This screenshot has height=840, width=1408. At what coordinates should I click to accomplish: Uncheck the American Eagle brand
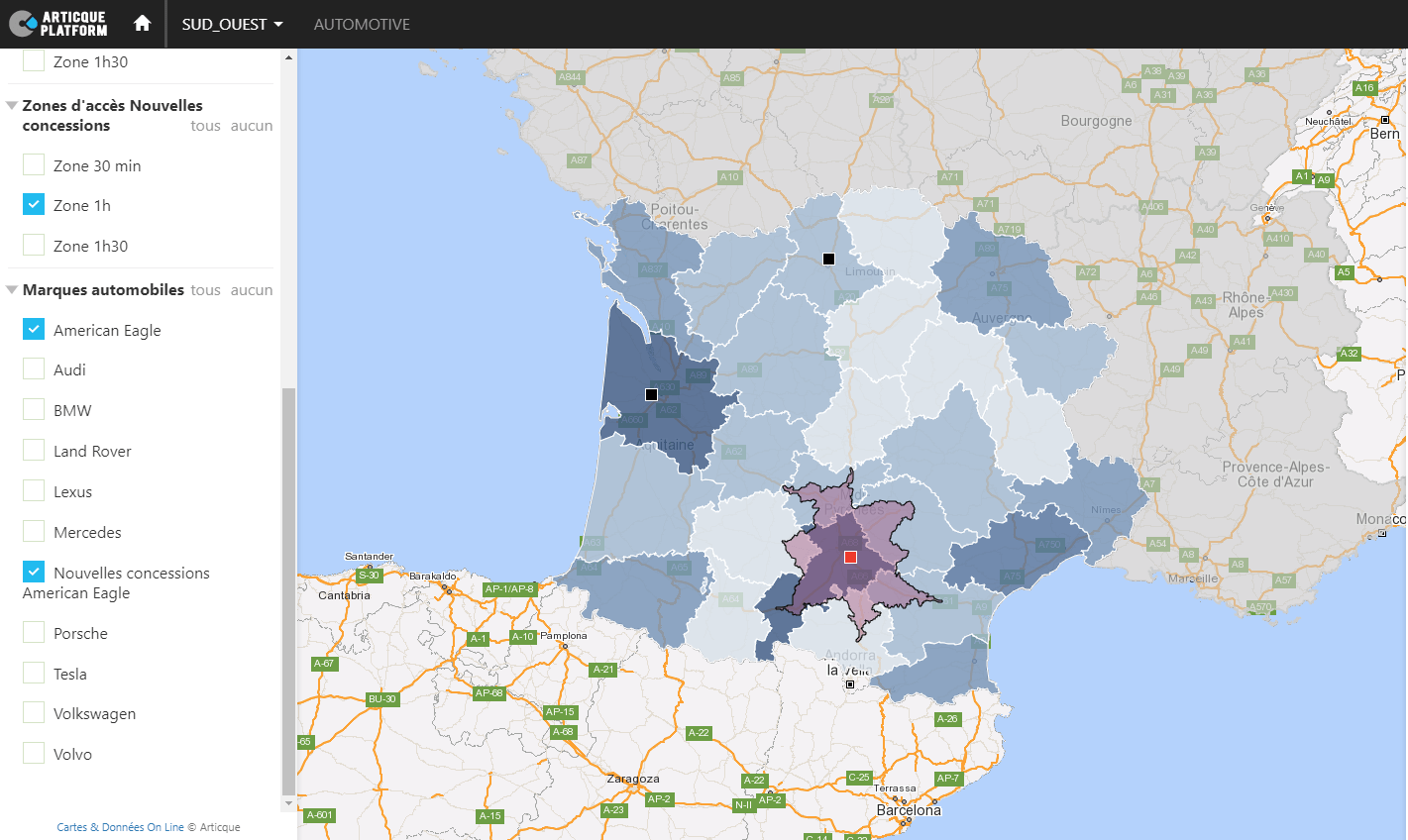click(x=34, y=329)
